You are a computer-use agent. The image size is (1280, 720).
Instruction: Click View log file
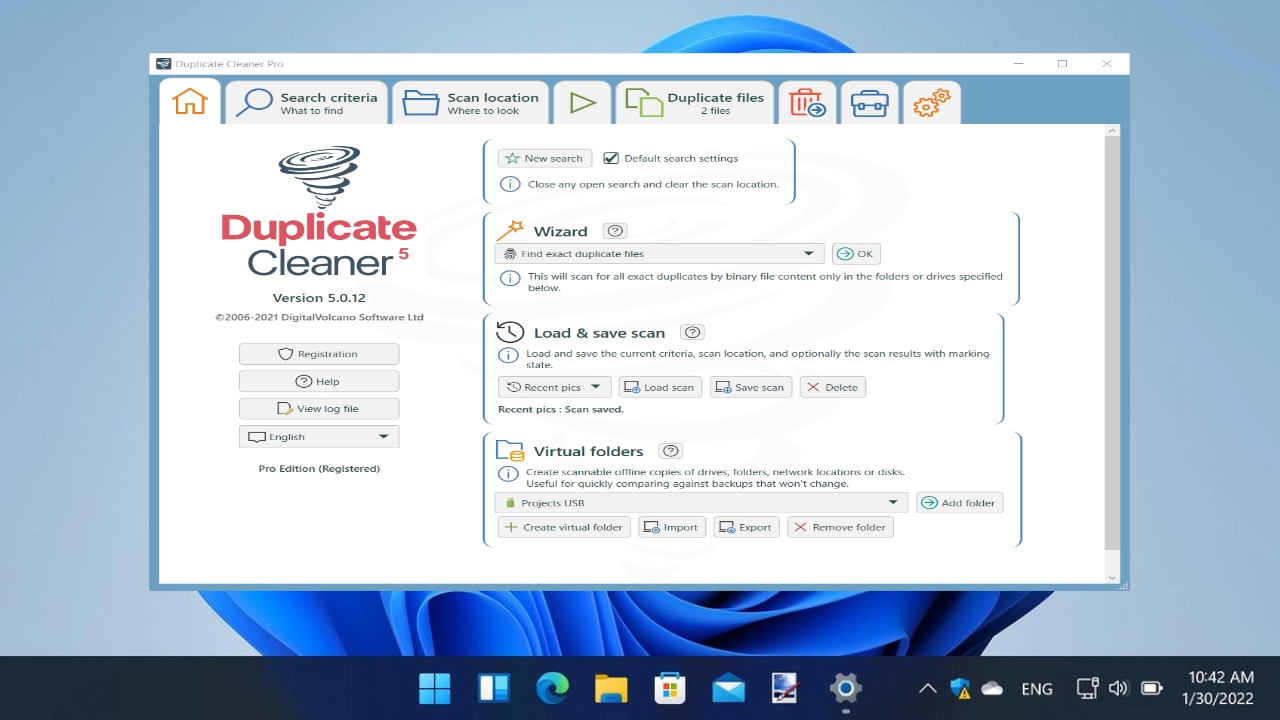tap(319, 408)
